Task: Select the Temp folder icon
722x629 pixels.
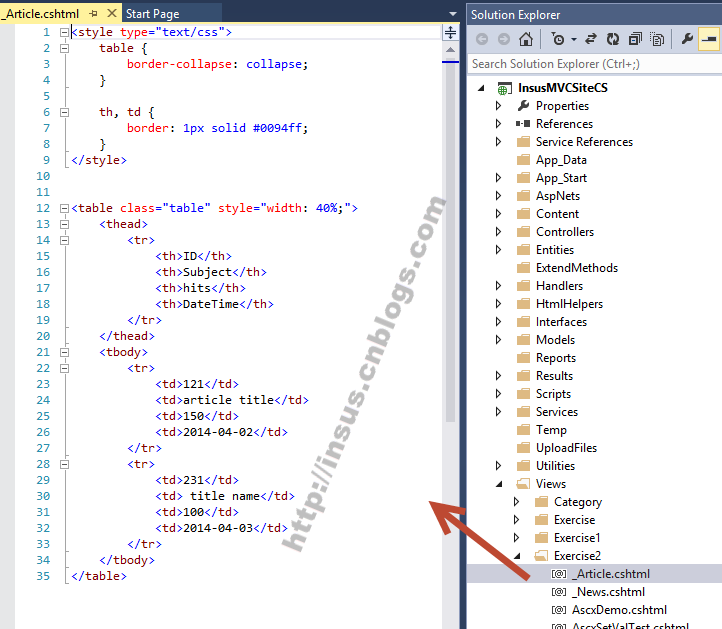Action: click(x=523, y=430)
